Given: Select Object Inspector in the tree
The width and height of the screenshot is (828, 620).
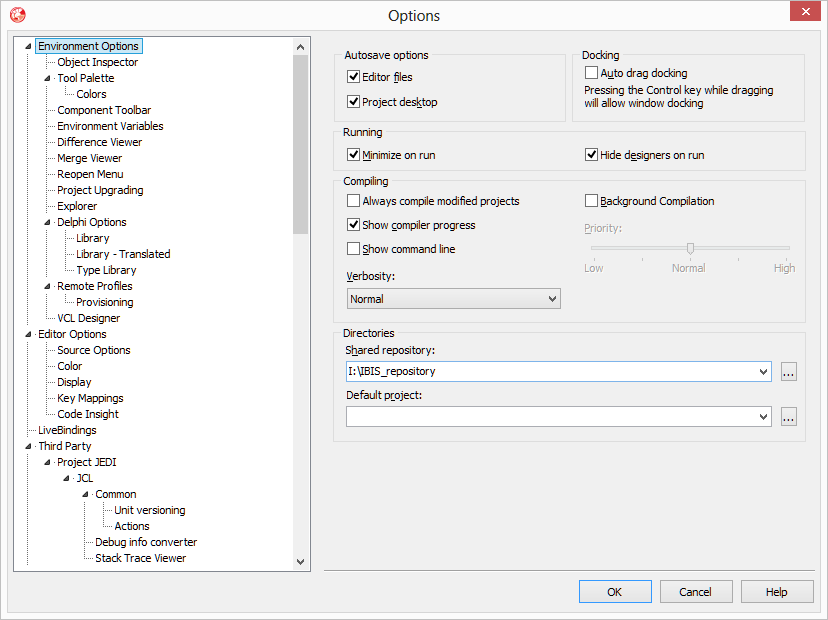Looking at the screenshot, I should point(97,62).
